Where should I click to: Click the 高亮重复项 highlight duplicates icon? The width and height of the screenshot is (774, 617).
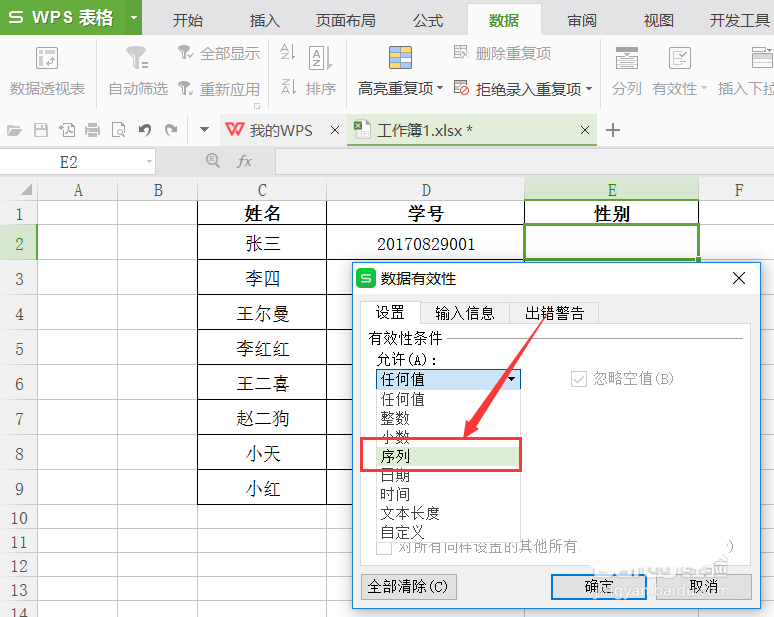(x=400, y=58)
